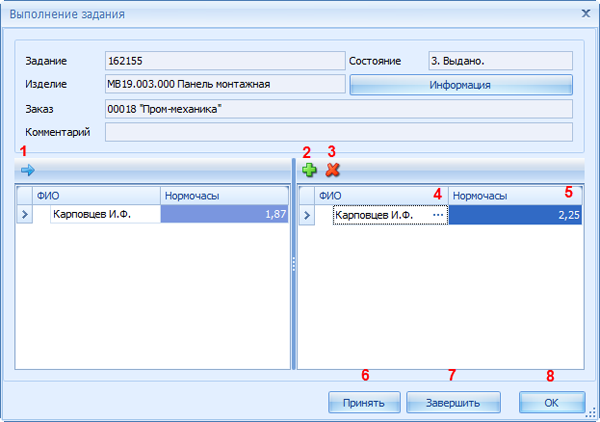Viewport: 600px width, 422px height.
Task: Click the Изделие field MB19.003.000 Панель монтажная
Action: (225, 84)
